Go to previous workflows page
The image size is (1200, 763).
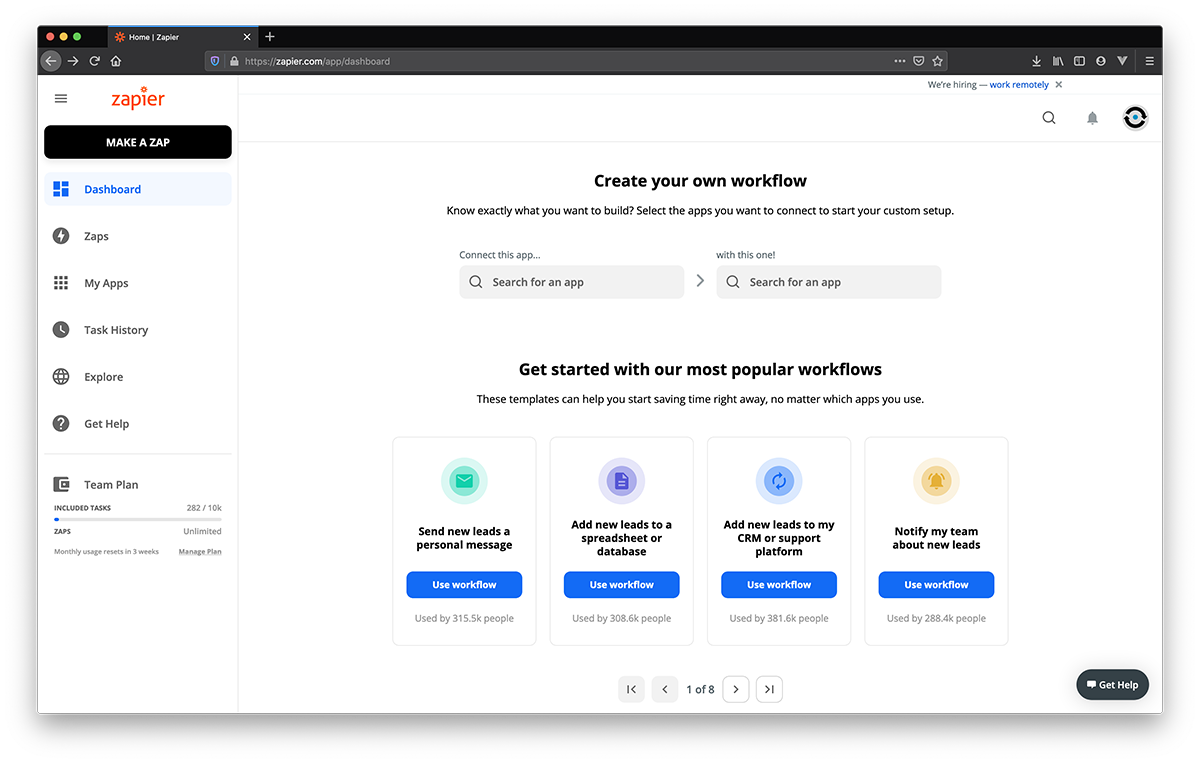pos(665,689)
